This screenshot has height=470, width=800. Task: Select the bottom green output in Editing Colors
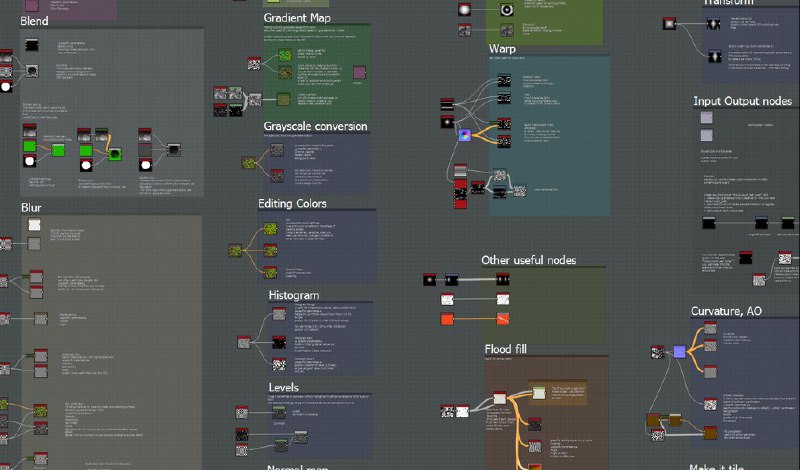point(270,271)
